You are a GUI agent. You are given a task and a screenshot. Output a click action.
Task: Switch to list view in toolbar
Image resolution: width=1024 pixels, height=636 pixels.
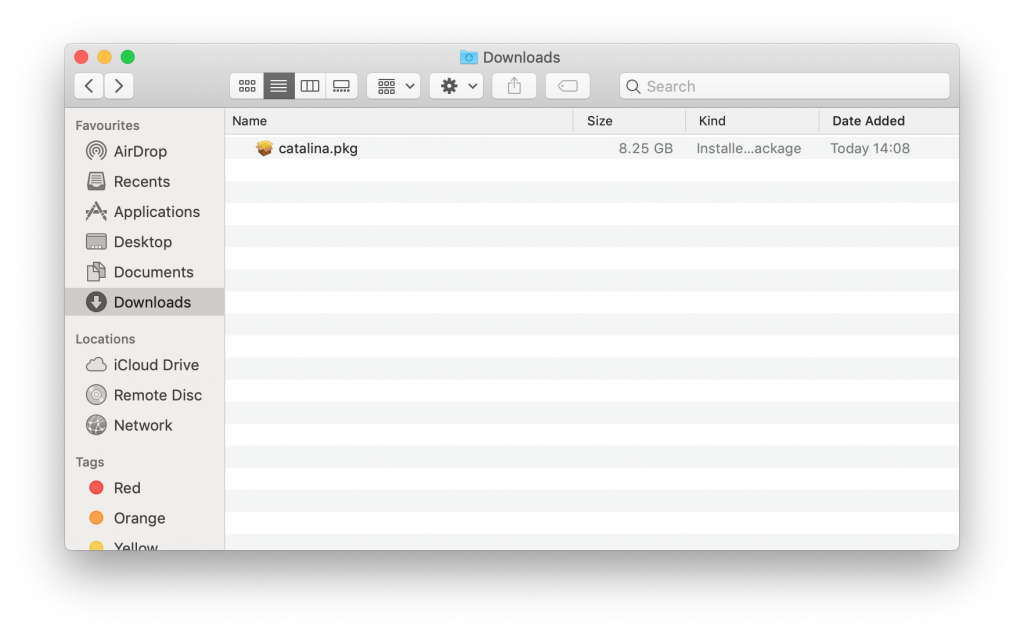[x=279, y=86]
